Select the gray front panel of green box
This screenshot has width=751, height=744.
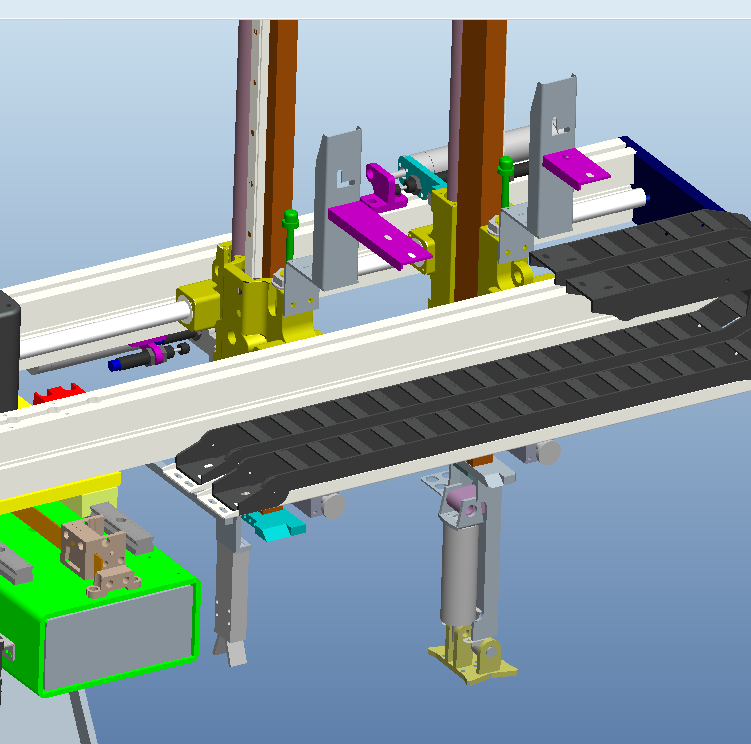[118, 636]
